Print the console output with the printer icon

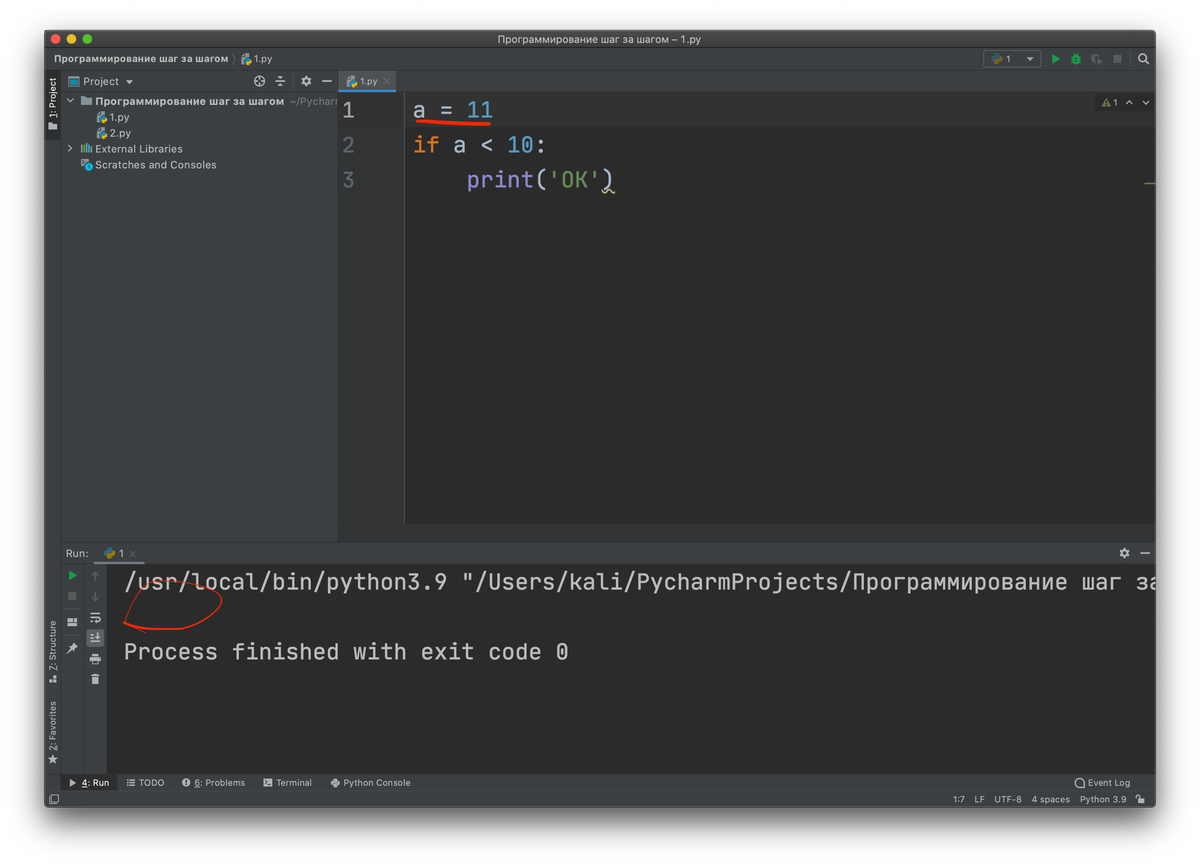tap(95, 659)
